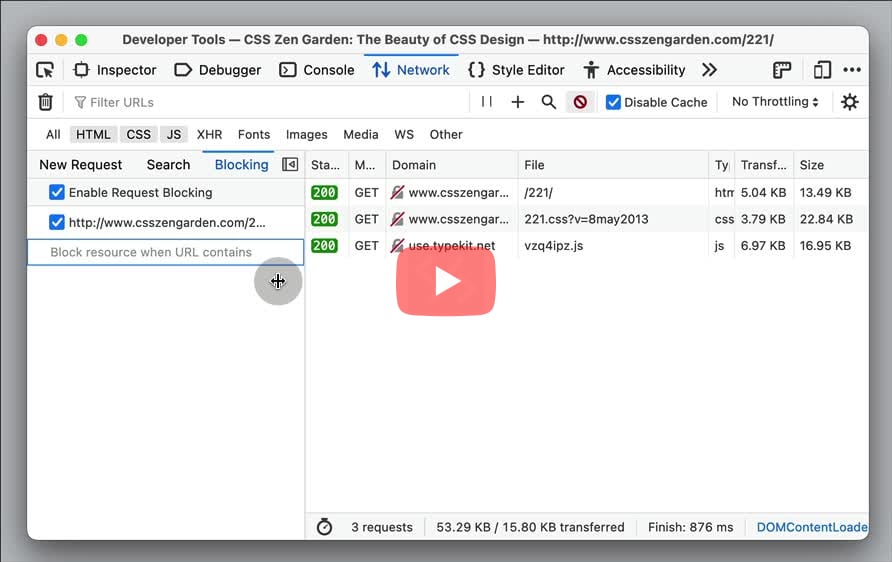Click DOMContentLoaded status text
This screenshot has height=562, width=892.
812,527
